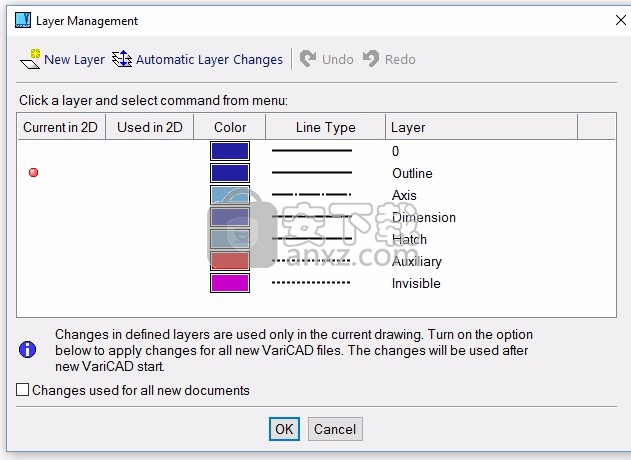Click the Used in 2D column header

click(150, 127)
